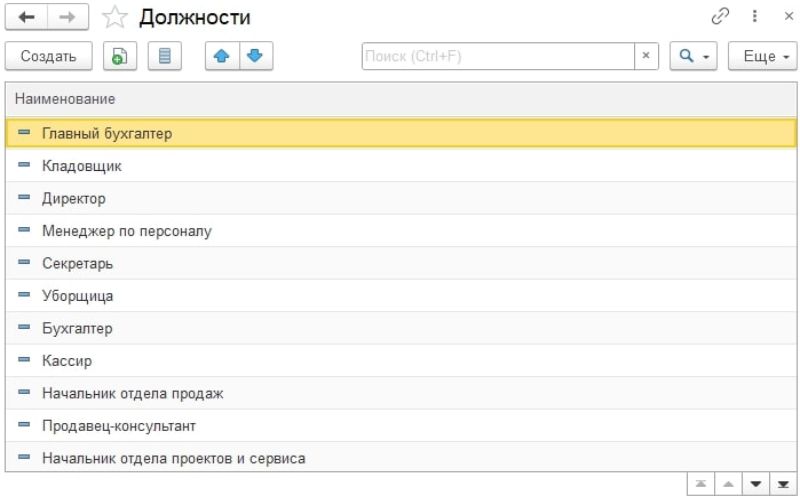Go one page up in the list
This screenshot has width=800, height=500.
tap(729, 484)
